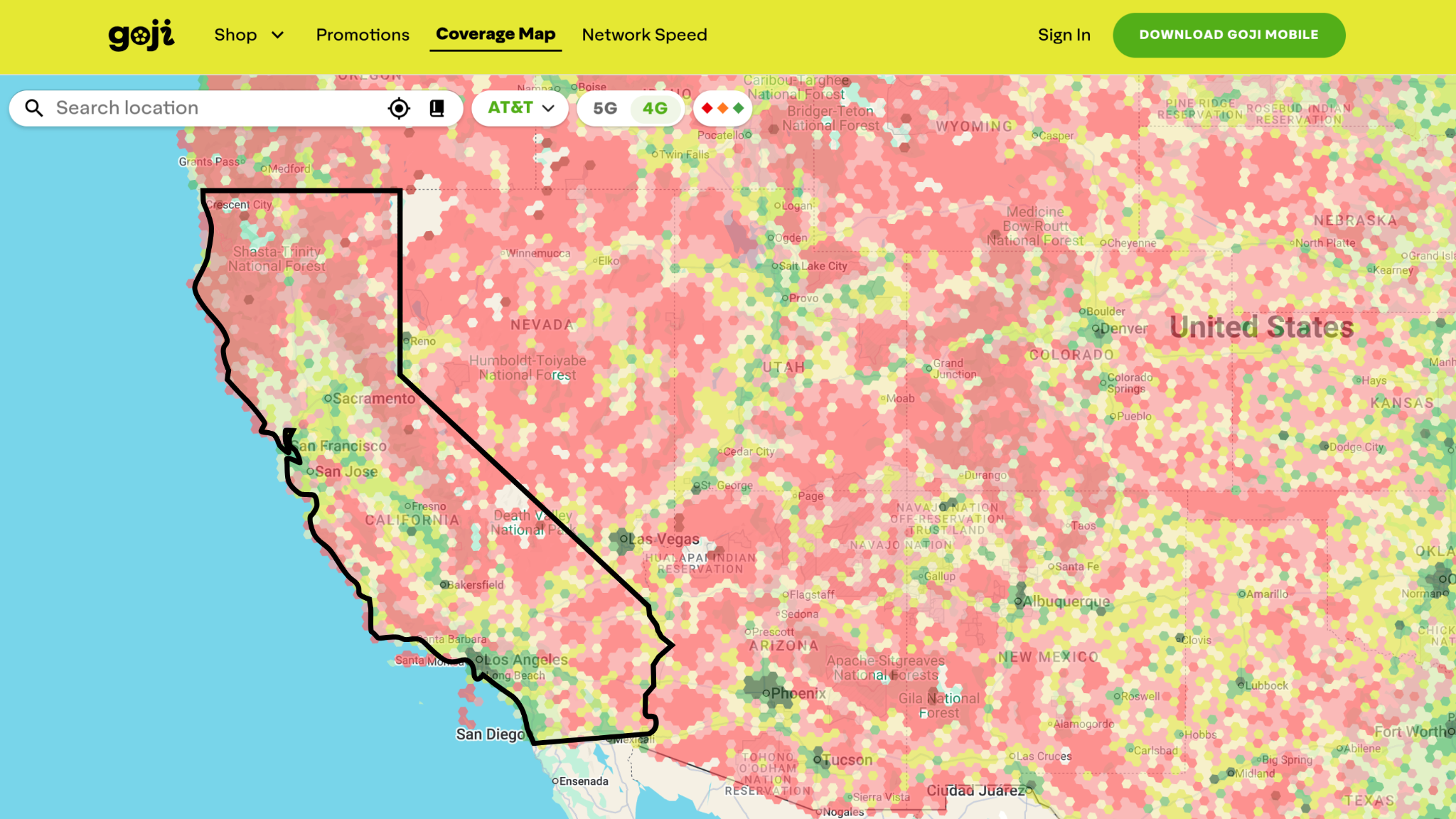Click the search magnifier icon
This screenshot has width=1456, height=819.
34,108
